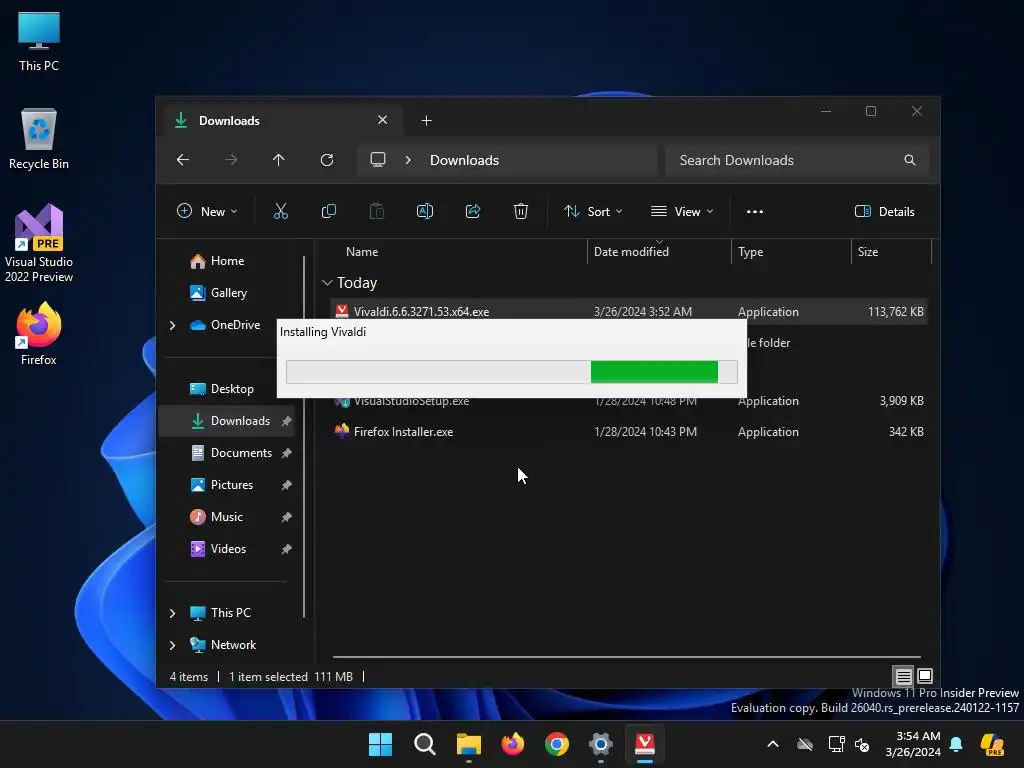Image resolution: width=1024 pixels, height=768 pixels.
Task: Open Videos folder in sidebar
Action: (227, 549)
